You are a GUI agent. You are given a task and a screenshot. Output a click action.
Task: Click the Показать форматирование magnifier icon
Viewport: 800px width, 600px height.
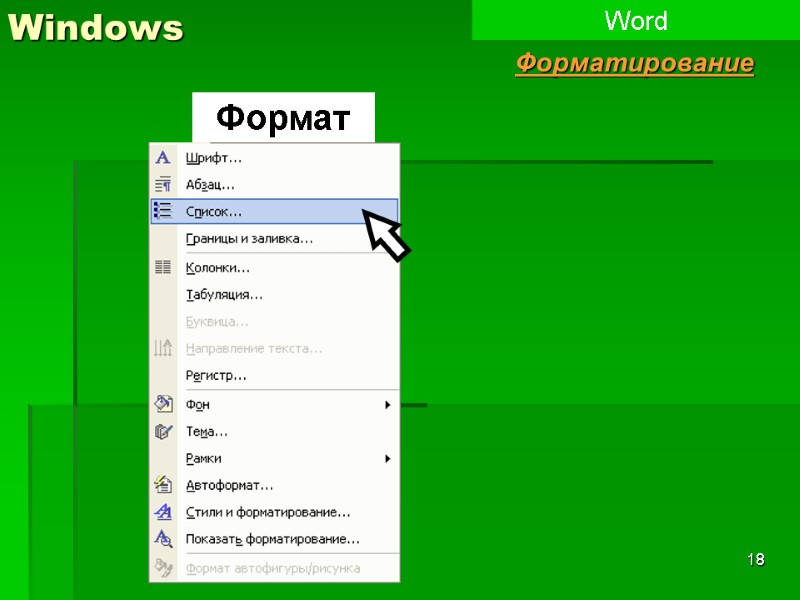click(x=163, y=539)
